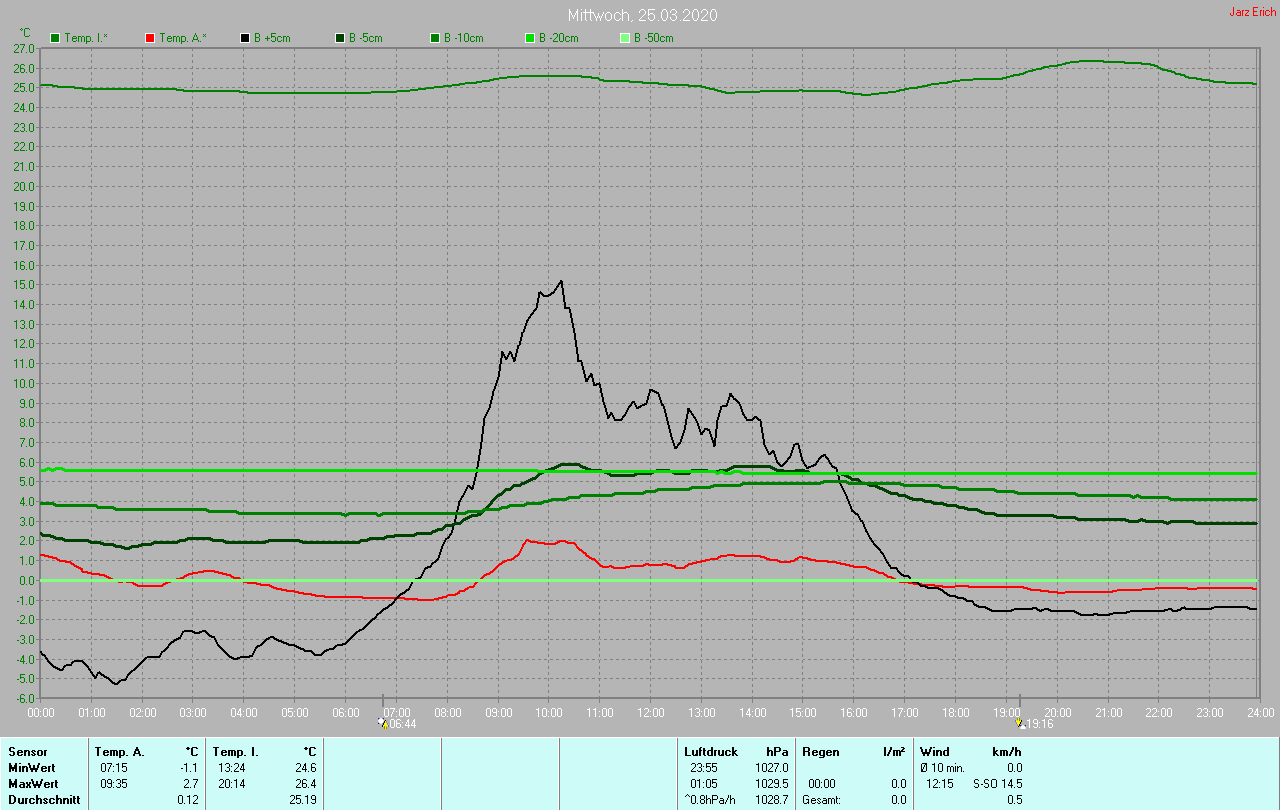Click the '-6.0' label on the temperature axis
Viewport: 1280px width, 810px height.
(24, 699)
